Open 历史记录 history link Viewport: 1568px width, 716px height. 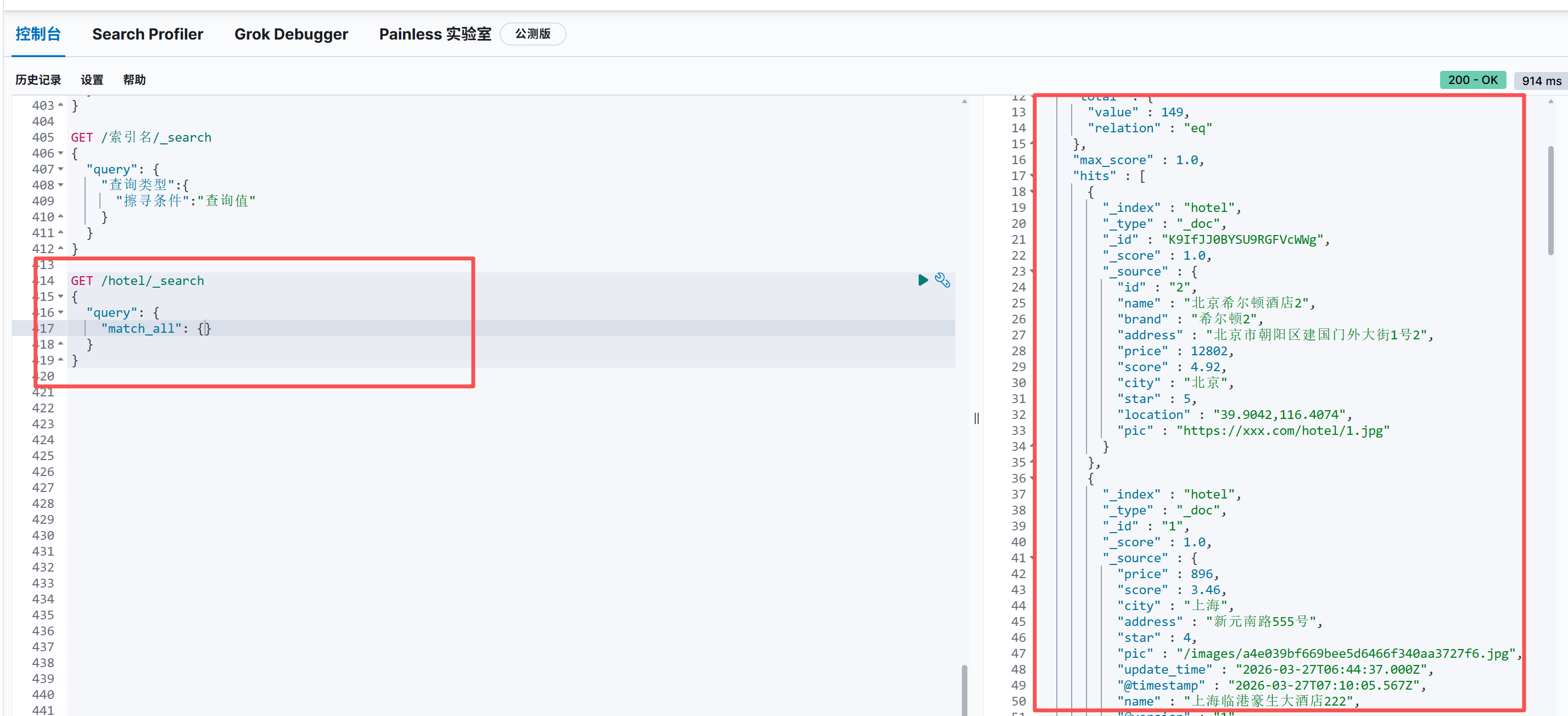point(38,80)
